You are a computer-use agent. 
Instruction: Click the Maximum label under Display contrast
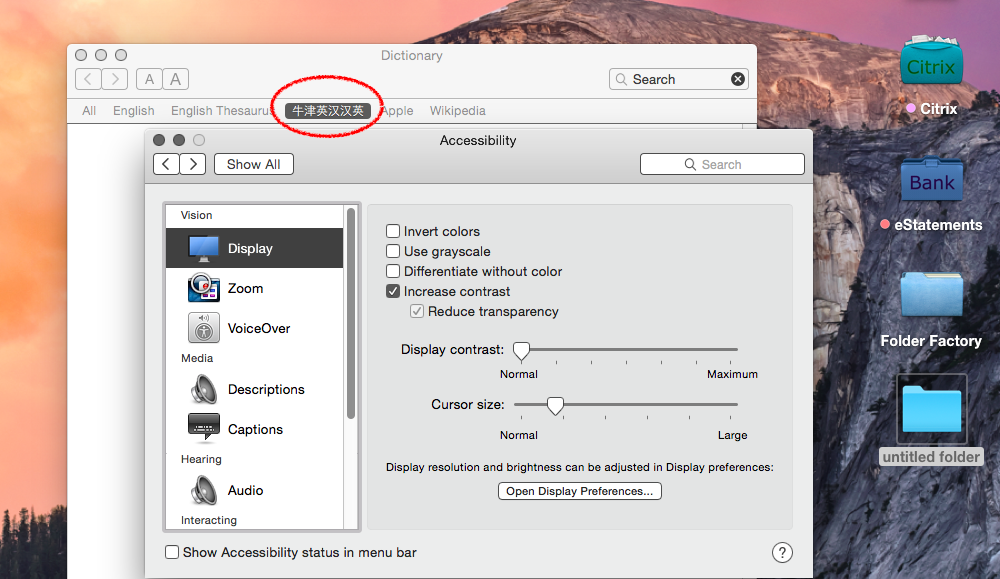pos(732,374)
